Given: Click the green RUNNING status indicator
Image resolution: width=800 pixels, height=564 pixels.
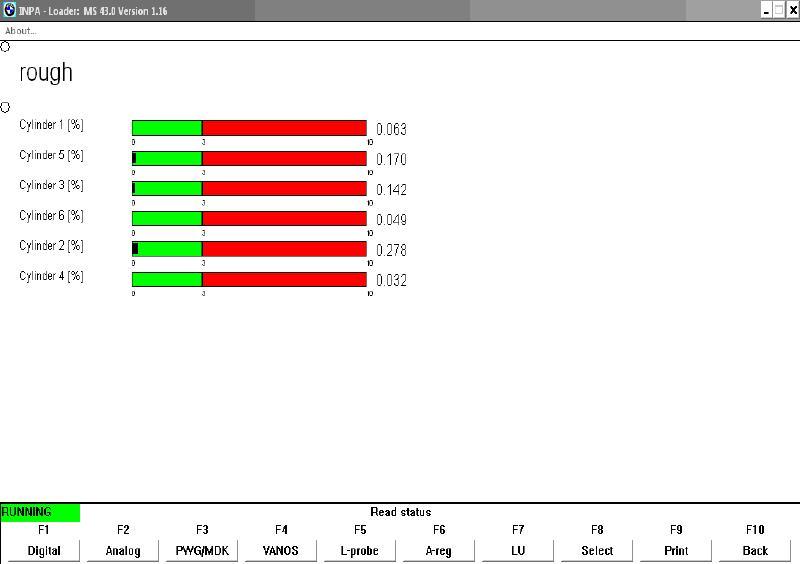Looking at the screenshot, I should [x=40, y=512].
